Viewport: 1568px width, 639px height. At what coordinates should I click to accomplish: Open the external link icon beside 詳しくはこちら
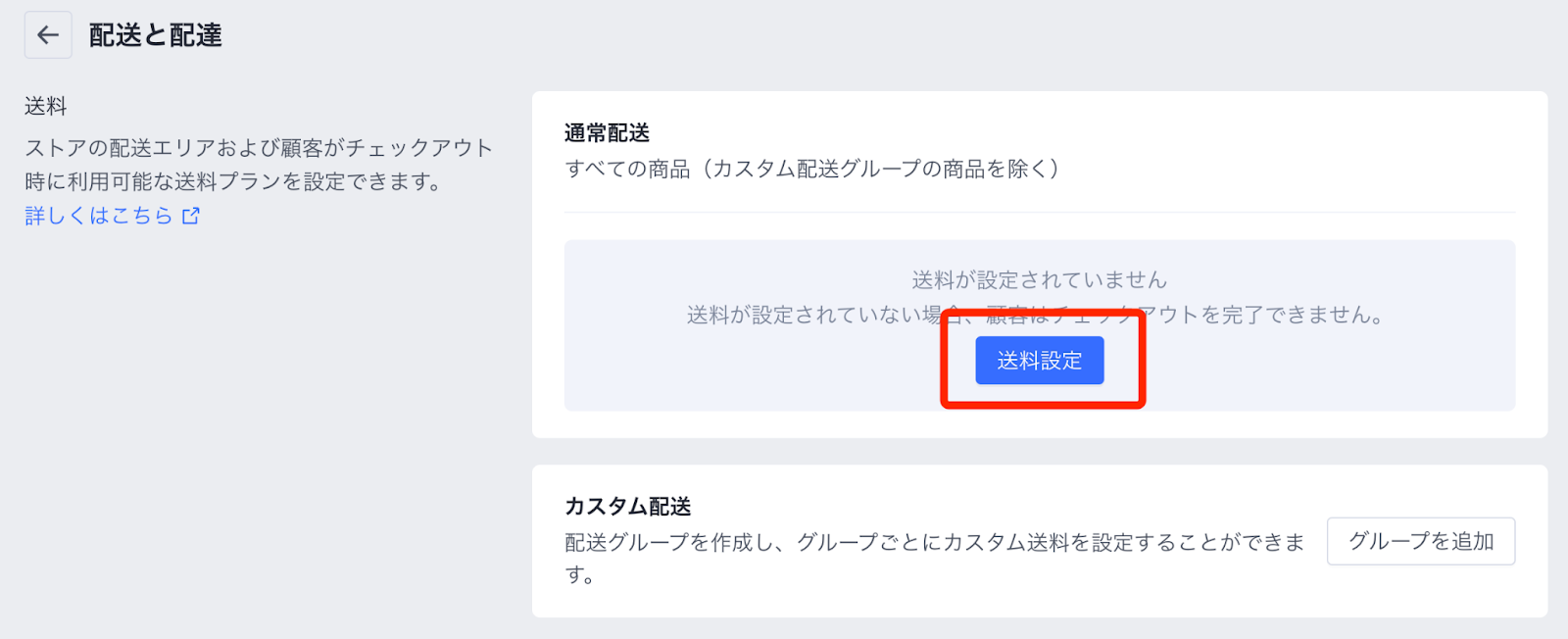pos(191,216)
